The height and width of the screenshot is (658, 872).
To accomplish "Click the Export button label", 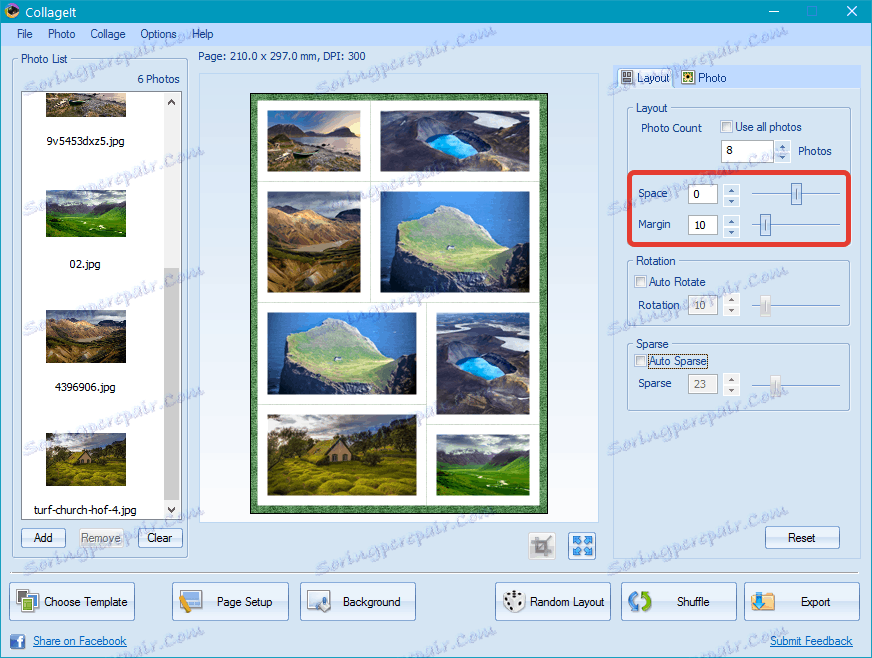I will coord(815,602).
